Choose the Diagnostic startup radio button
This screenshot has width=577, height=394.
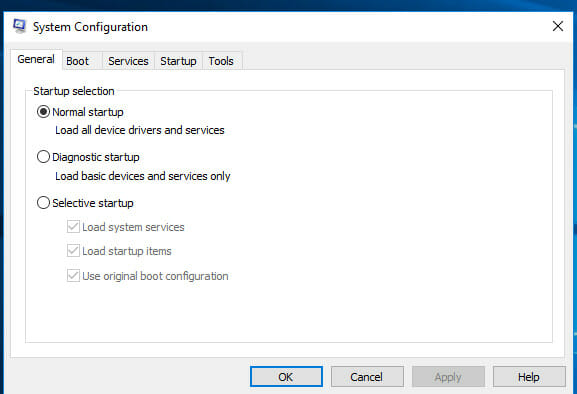[x=43, y=157]
